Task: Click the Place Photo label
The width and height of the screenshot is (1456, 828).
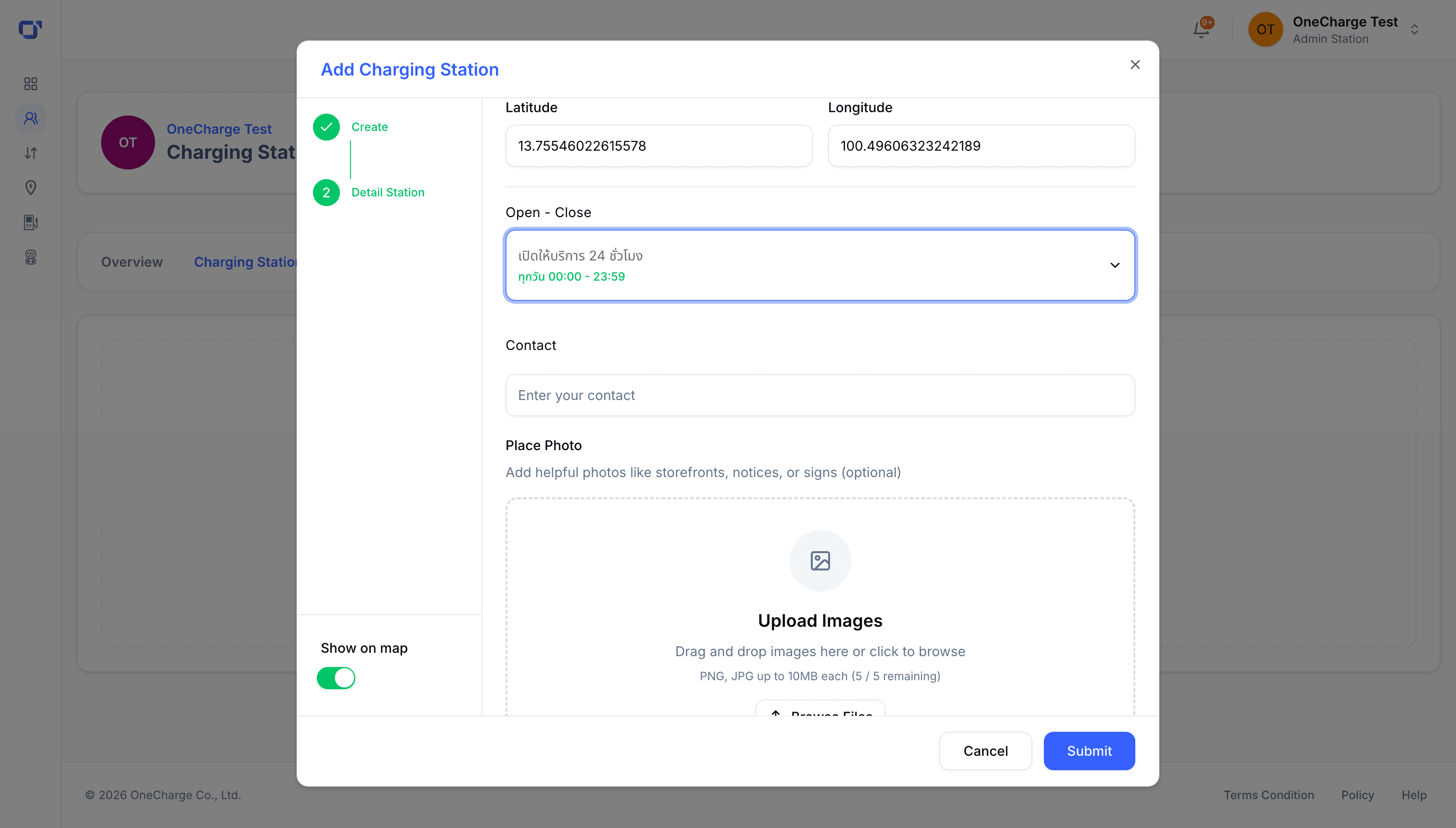Action: click(543, 445)
